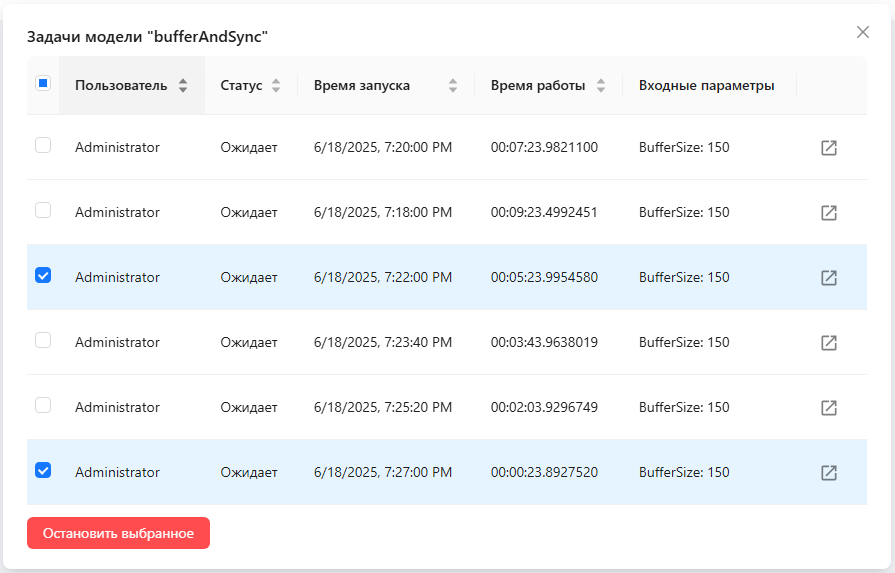Tick the checkbox for 7:23:40 PM task

[43, 341]
